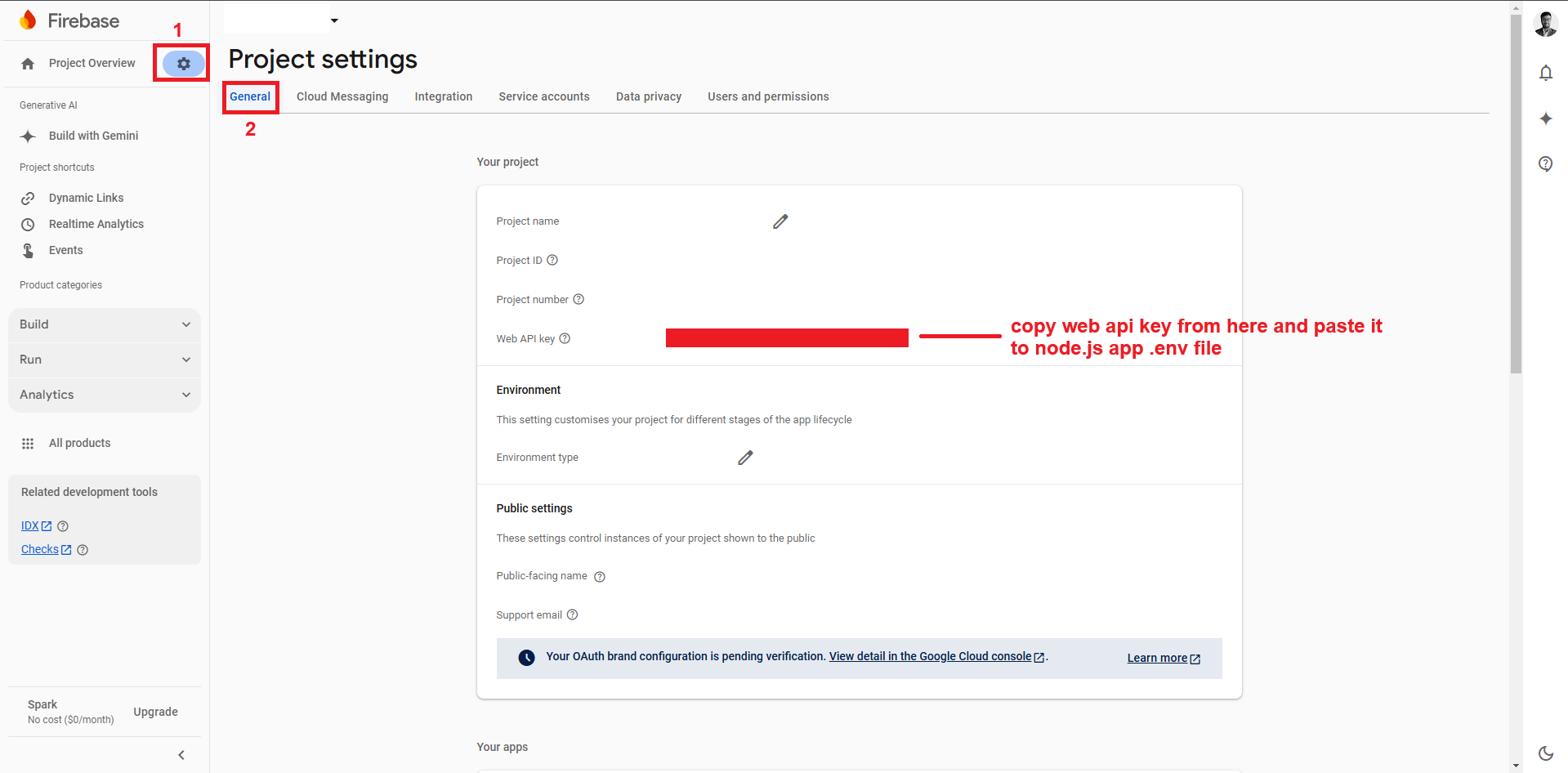Expand the Analytics product category

click(104, 395)
